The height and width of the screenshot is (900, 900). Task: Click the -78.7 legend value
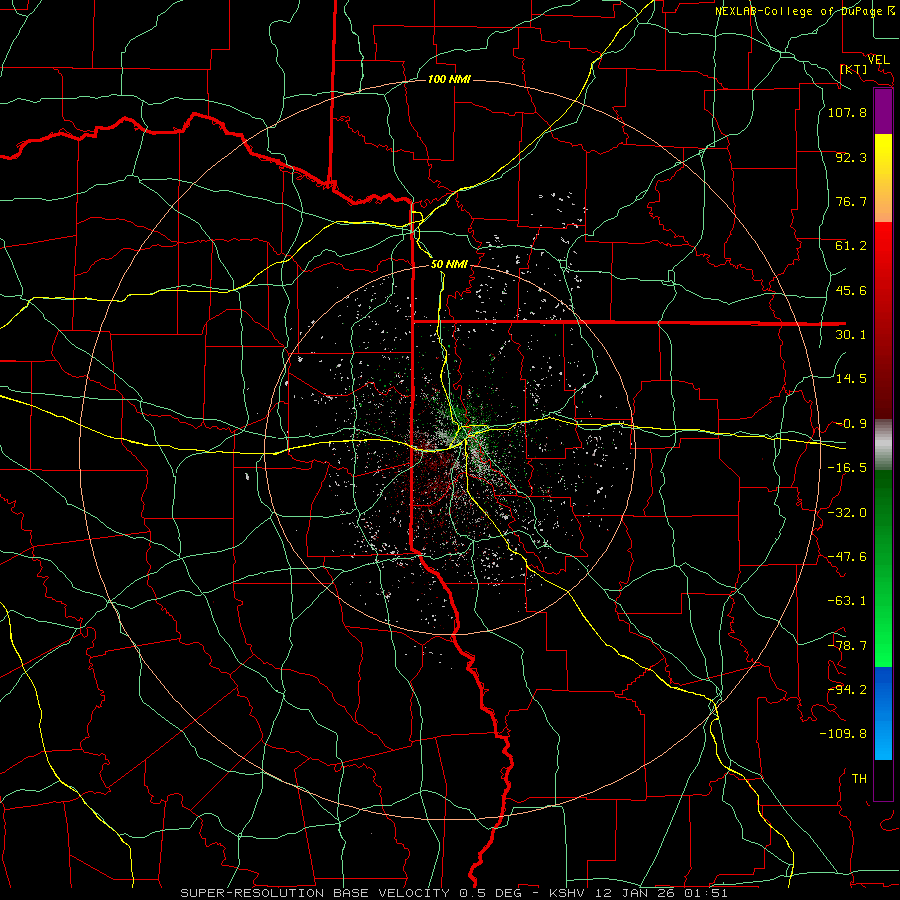click(847, 646)
